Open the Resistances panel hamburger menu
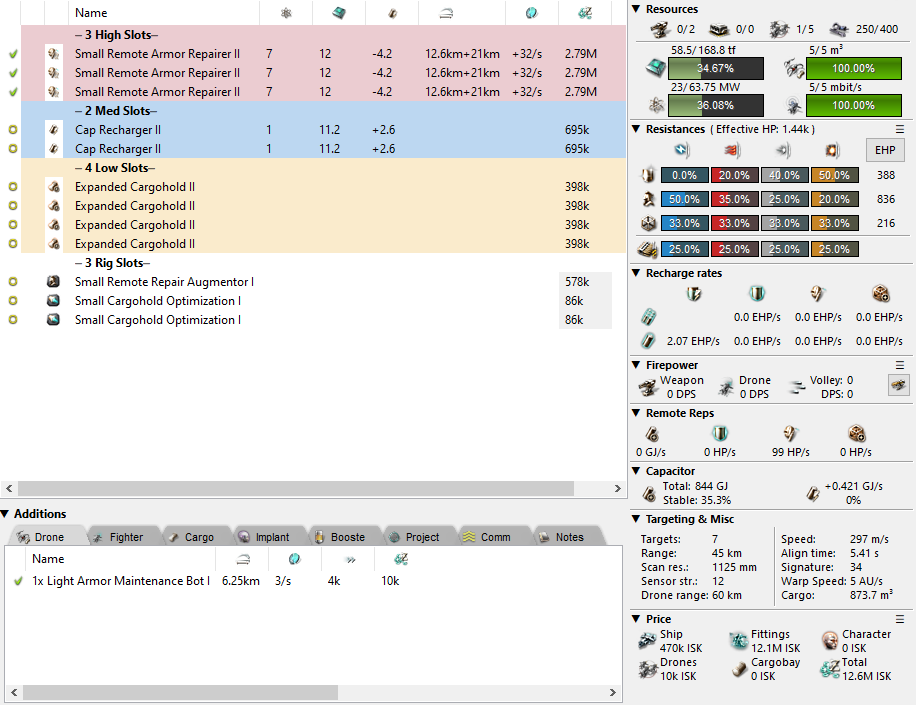This screenshot has width=916, height=705. 899,129
